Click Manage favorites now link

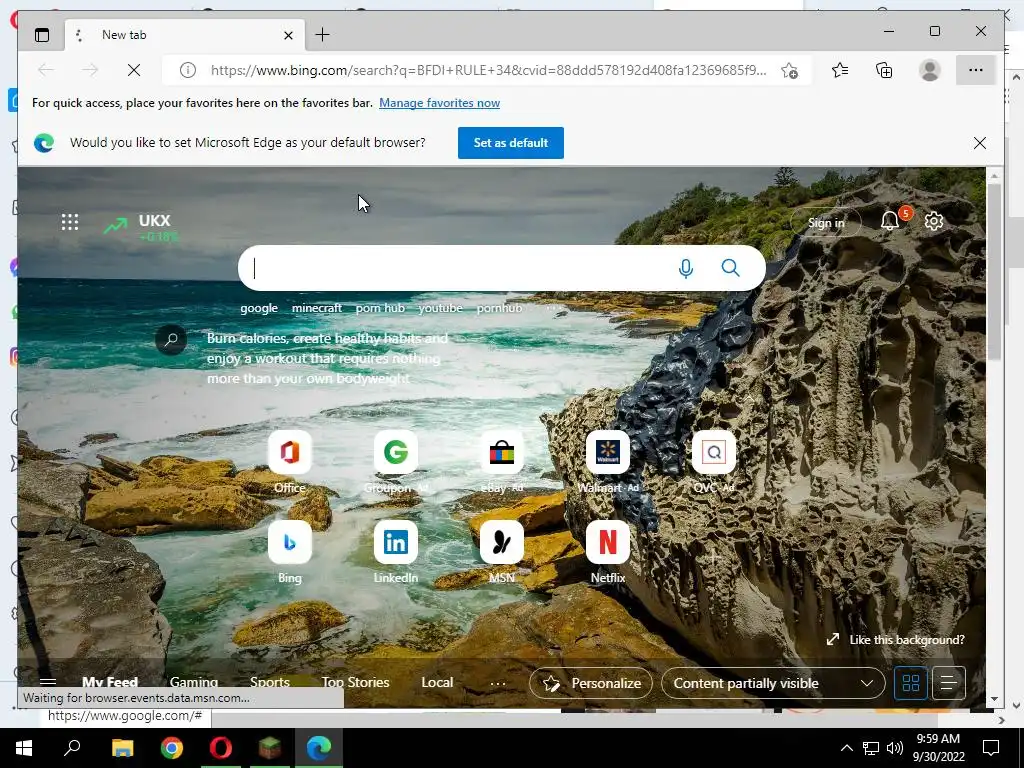click(x=440, y=103)
